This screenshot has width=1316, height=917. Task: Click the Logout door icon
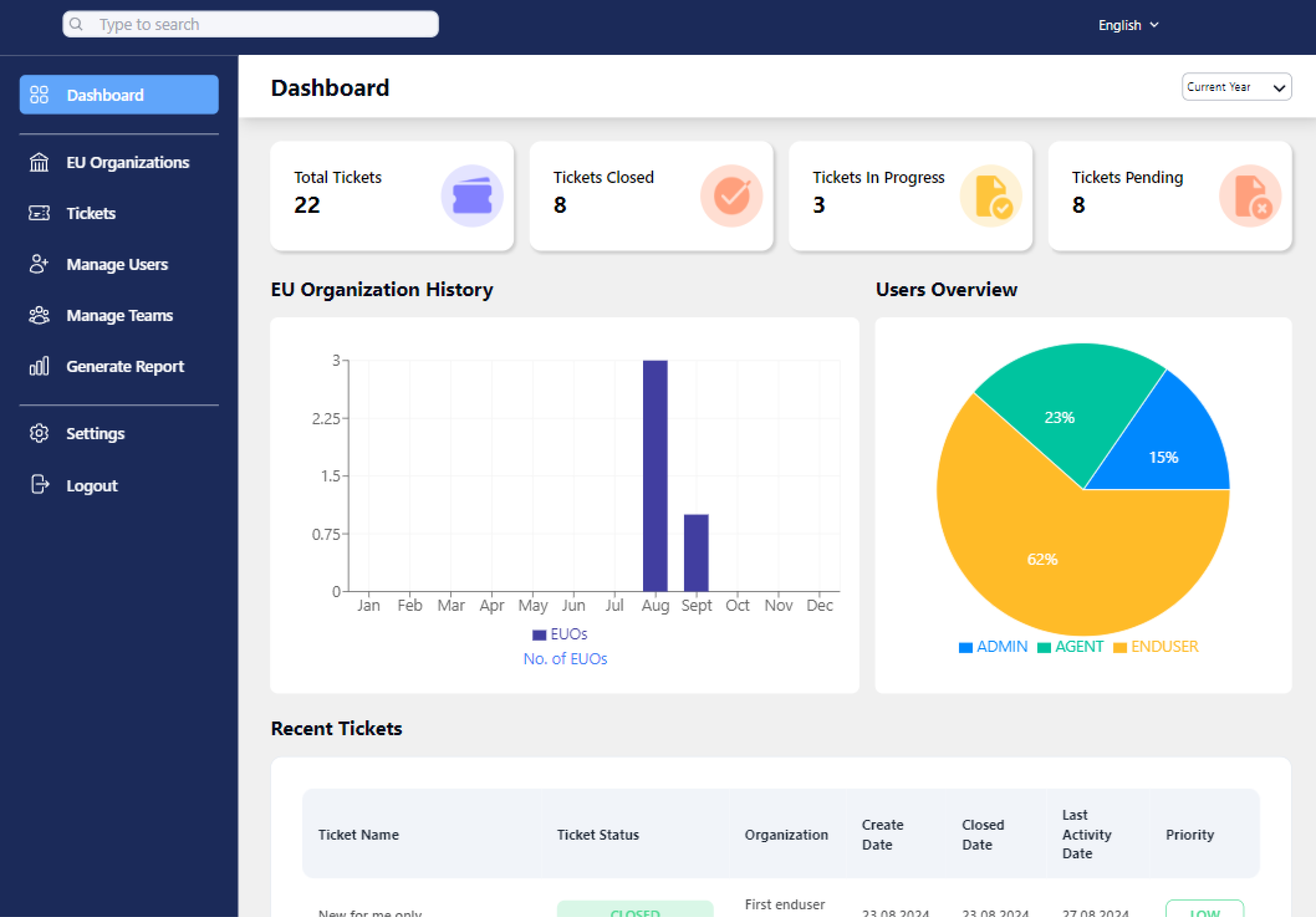point(40,485)
